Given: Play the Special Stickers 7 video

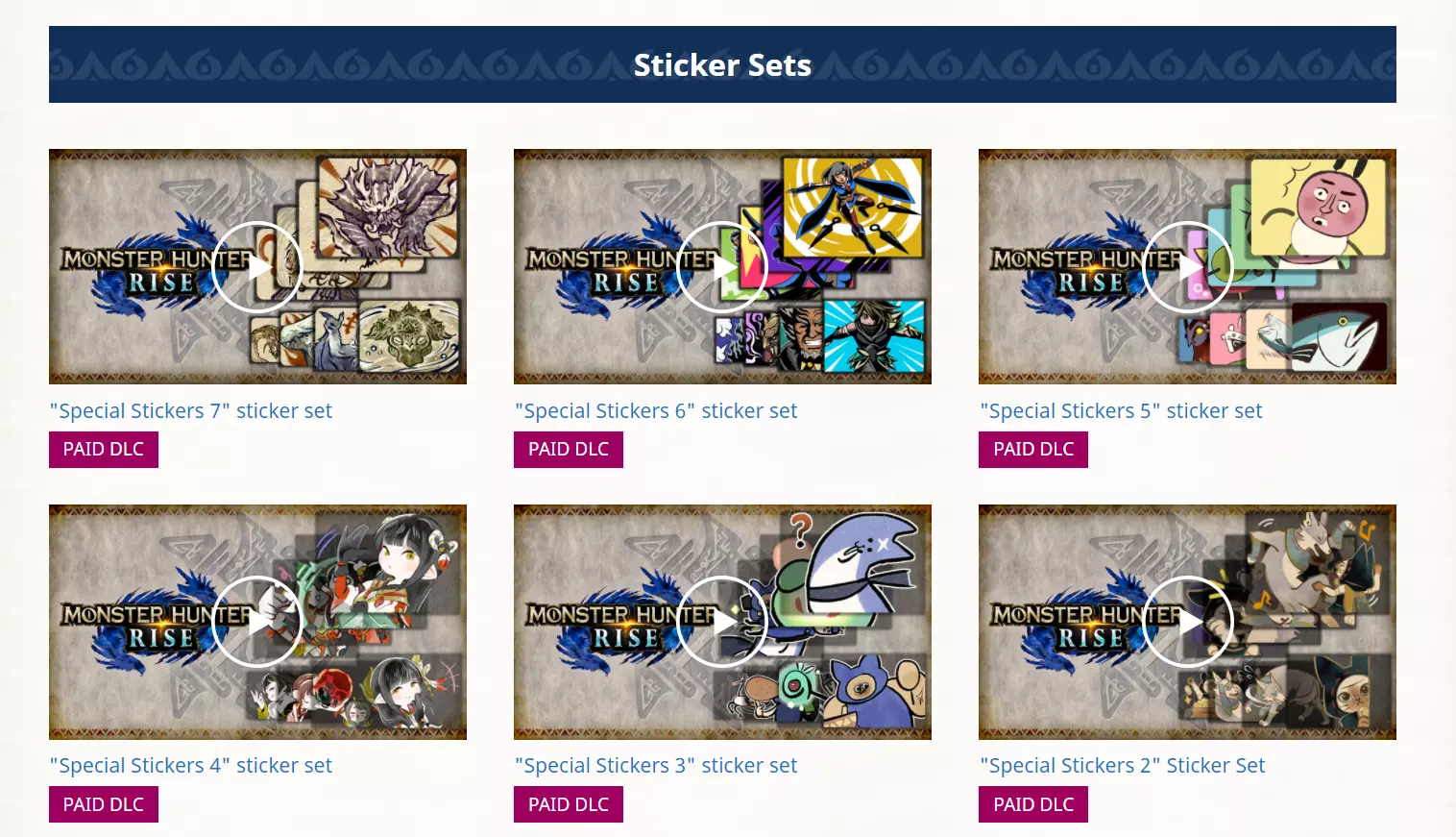Looking at the screenshot, I should tap(257, 267).
